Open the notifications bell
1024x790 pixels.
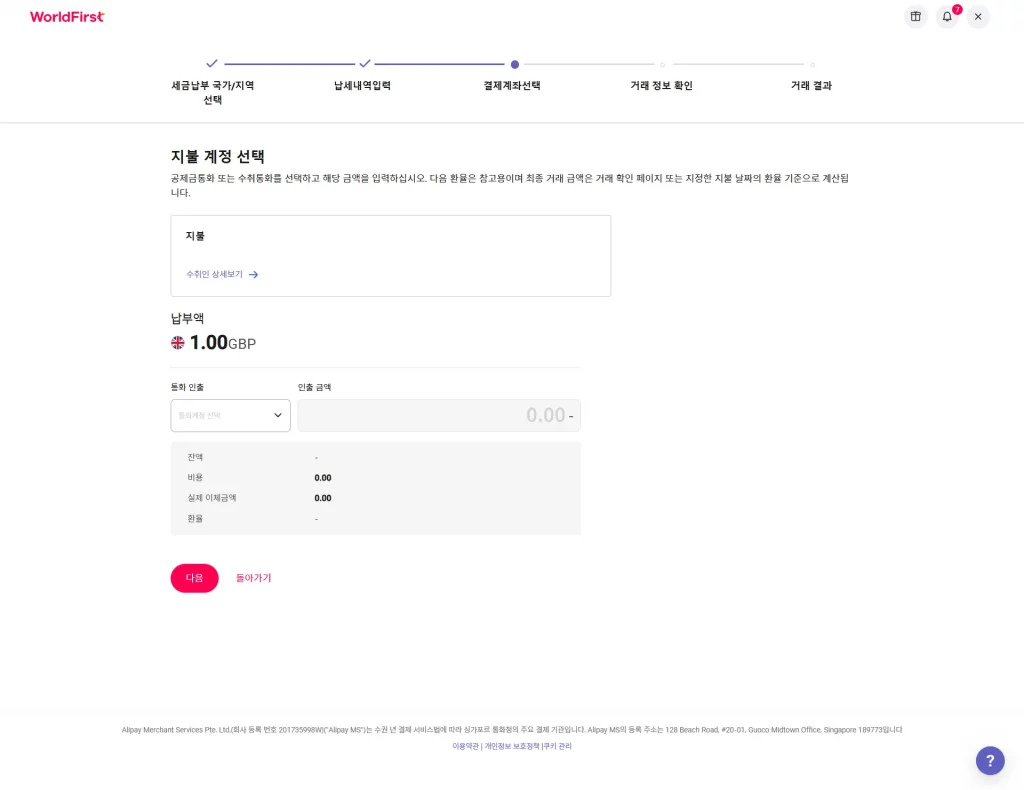point(947,17)
